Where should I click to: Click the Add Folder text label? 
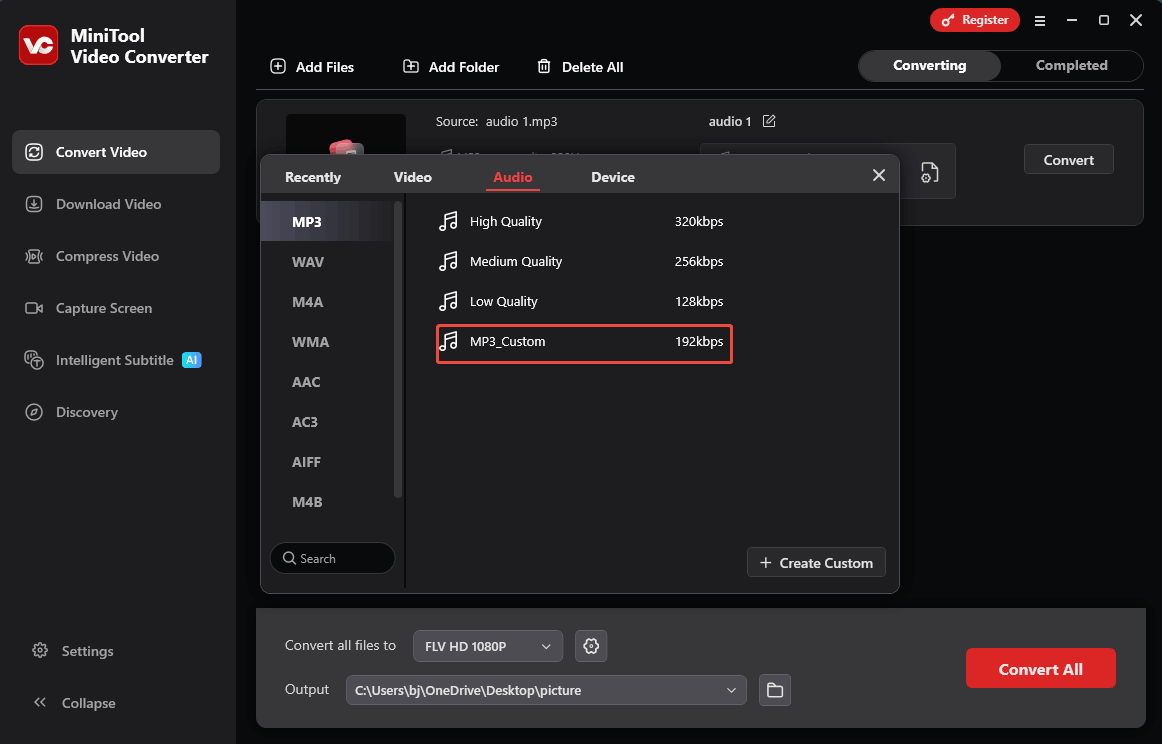tap(464, 67)
